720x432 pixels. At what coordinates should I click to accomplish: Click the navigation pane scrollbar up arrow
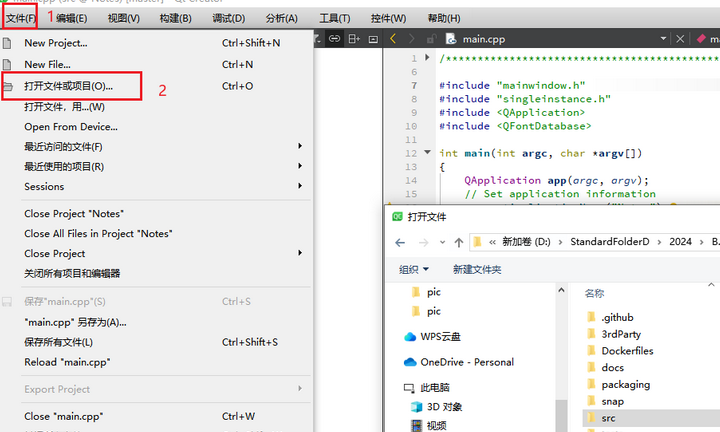(561, 290)
